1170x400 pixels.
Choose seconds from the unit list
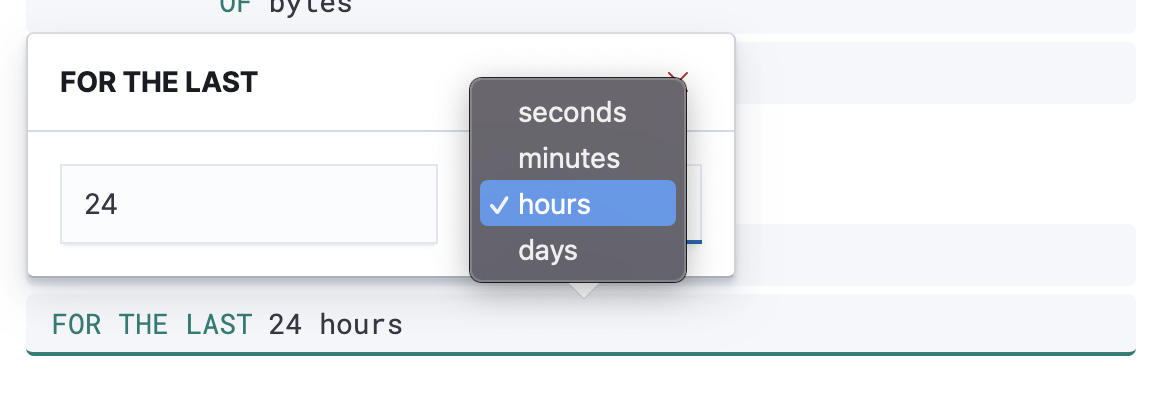[x=572, y=113]
